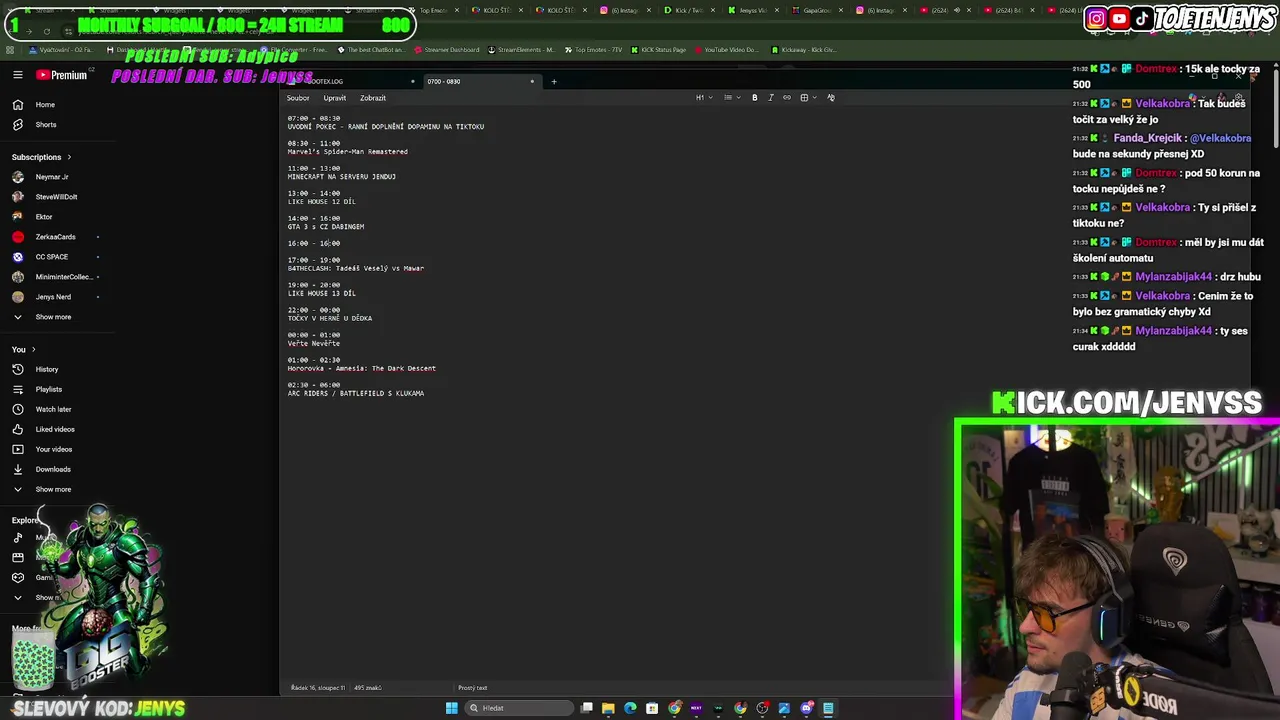The width and height of the screenshot is (1280, 720).
Task: Expand Show more under Downloads
Action: click(53, 489)
